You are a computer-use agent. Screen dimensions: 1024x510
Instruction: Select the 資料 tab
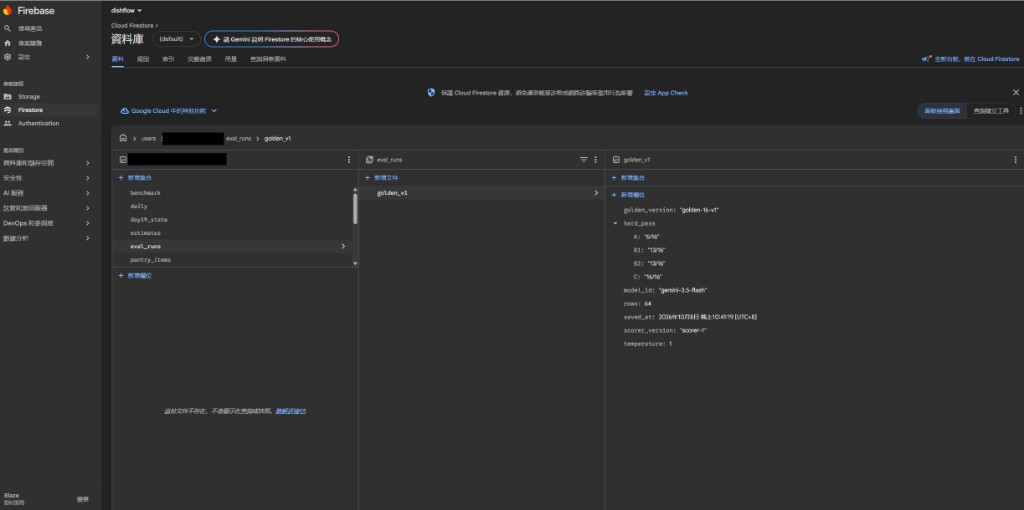pos(118,59)
